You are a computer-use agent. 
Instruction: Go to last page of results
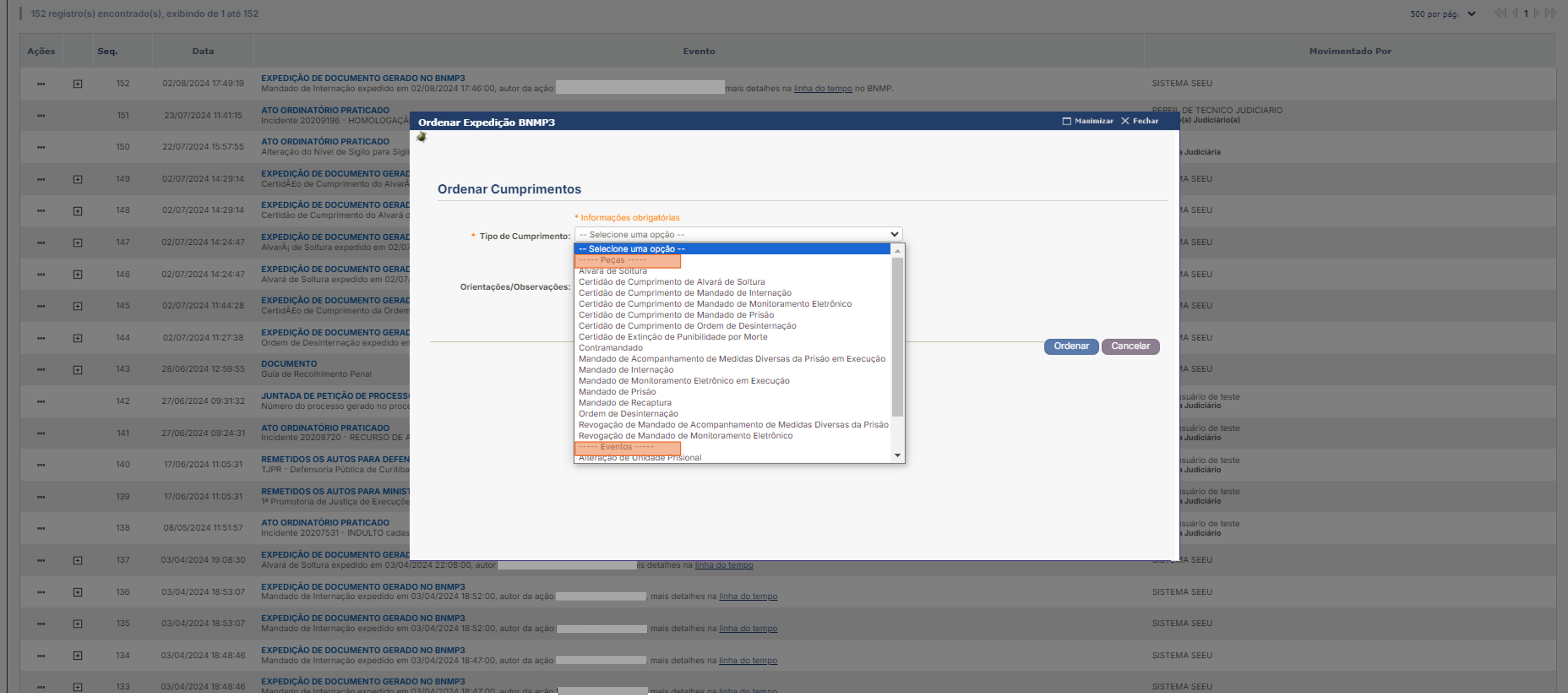tap(1550, 14)
